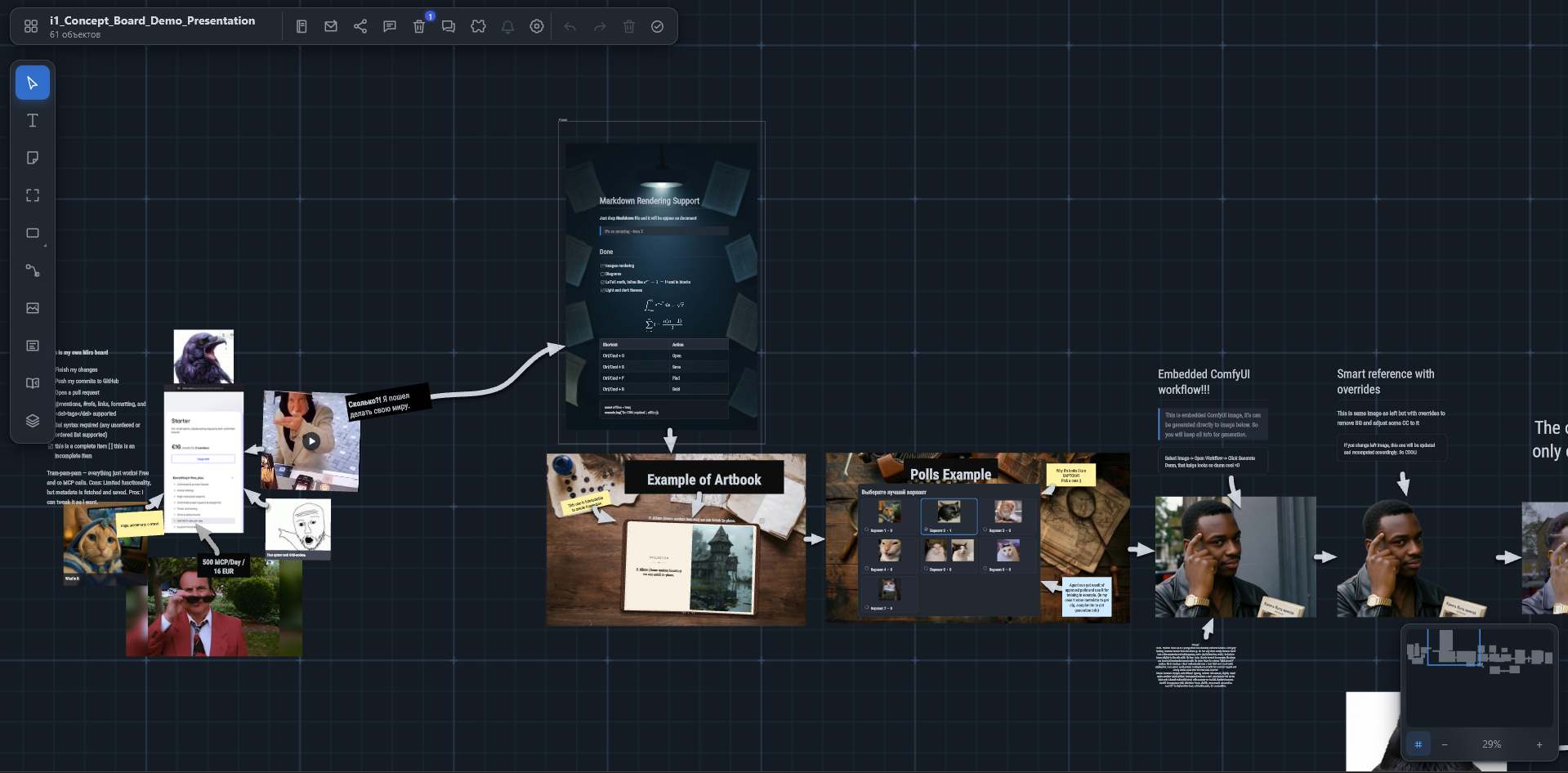The height and width of the screenshot is (773, 1568).
Task: Click the minus zoom out button
Action: point(1445,744)
